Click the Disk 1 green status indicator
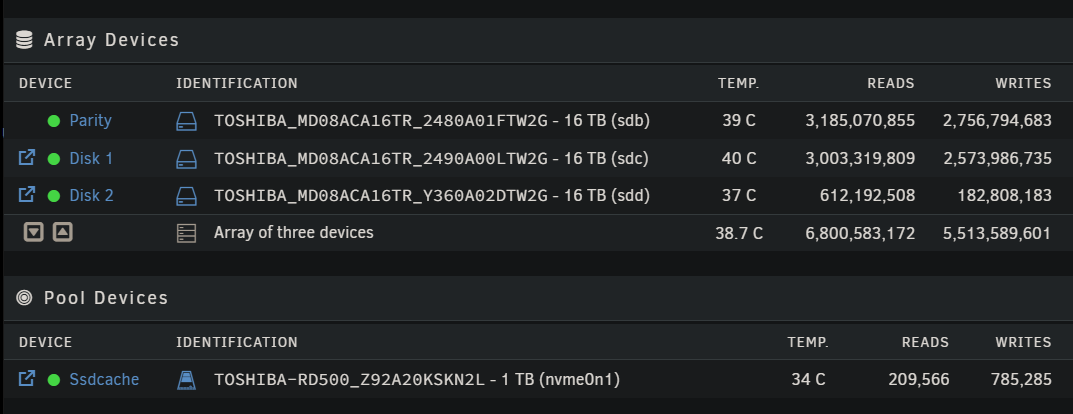 pos(54,159)
